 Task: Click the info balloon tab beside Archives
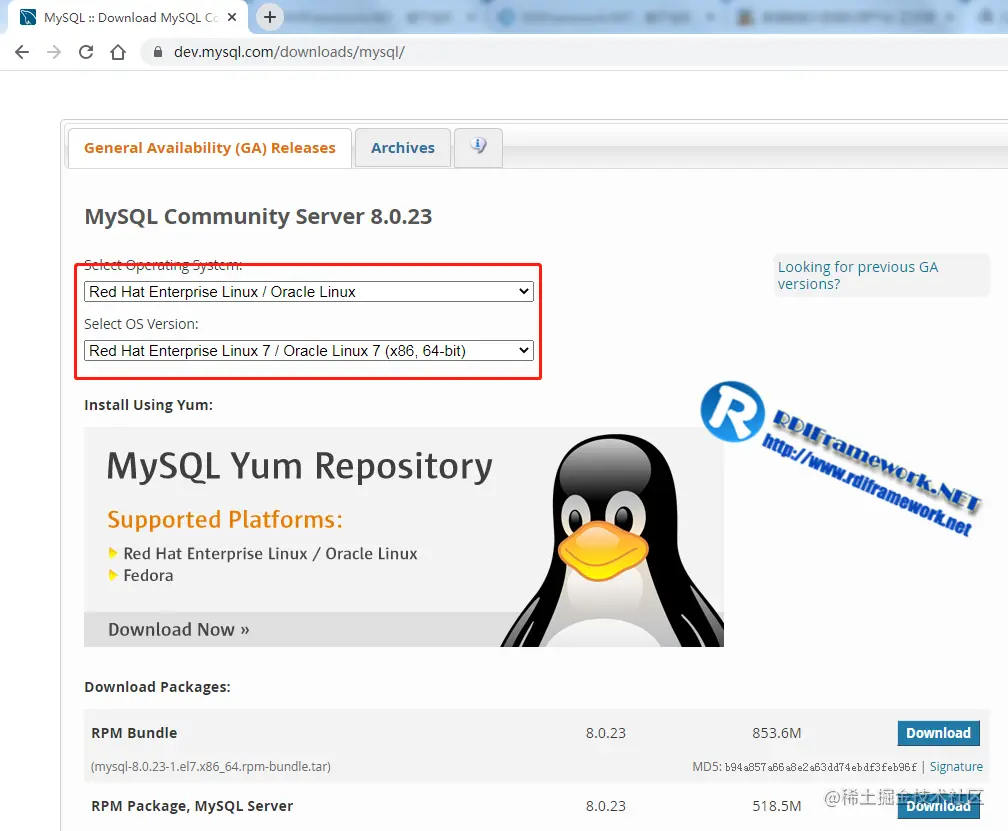478,147
